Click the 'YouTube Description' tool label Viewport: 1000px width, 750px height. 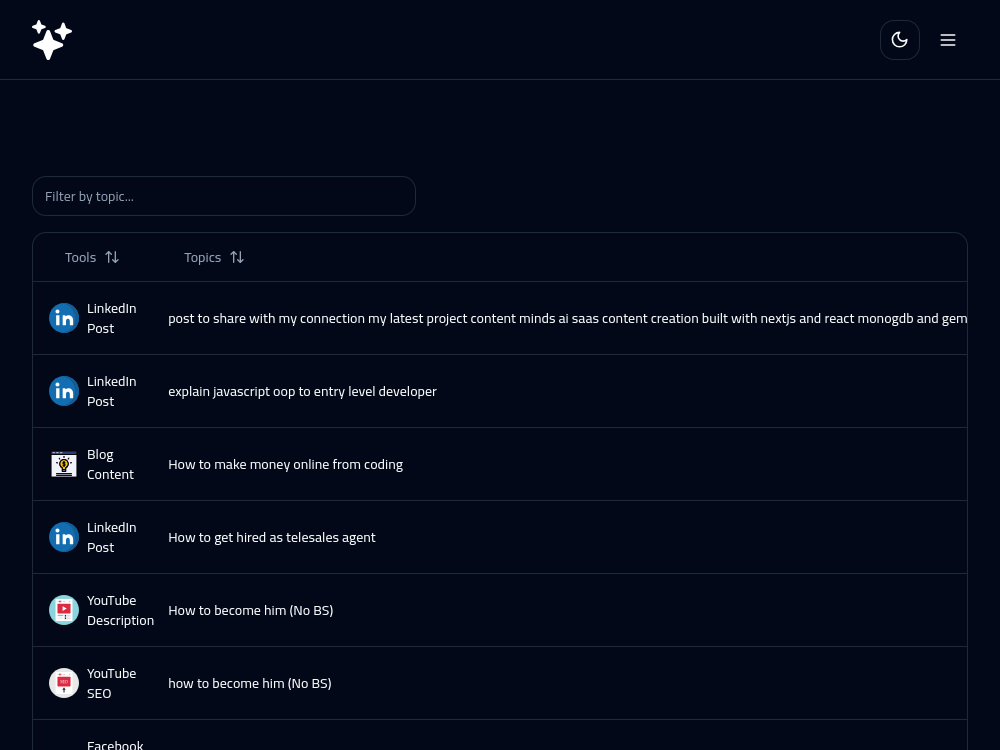(121, 610)
